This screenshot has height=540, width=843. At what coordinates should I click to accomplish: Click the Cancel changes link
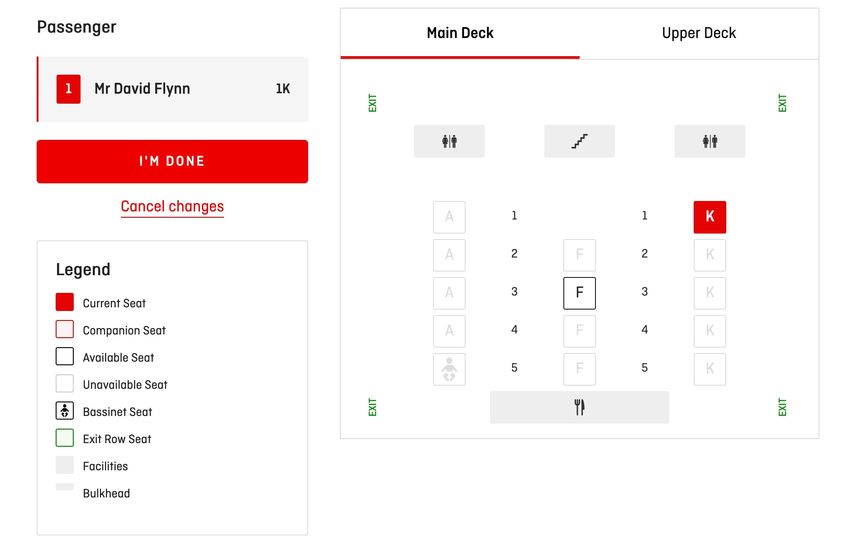tap(172, 207)
